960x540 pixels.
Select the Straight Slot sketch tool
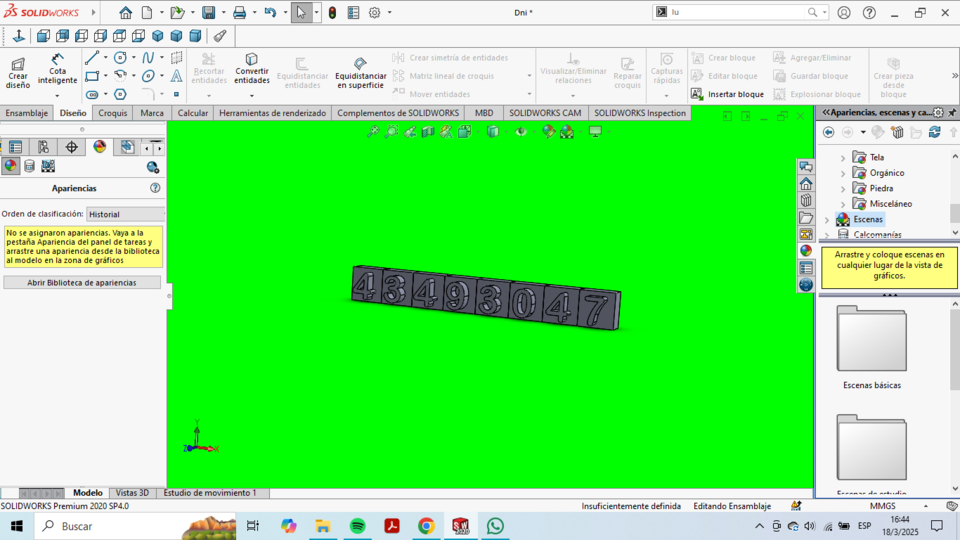(92, 94)
